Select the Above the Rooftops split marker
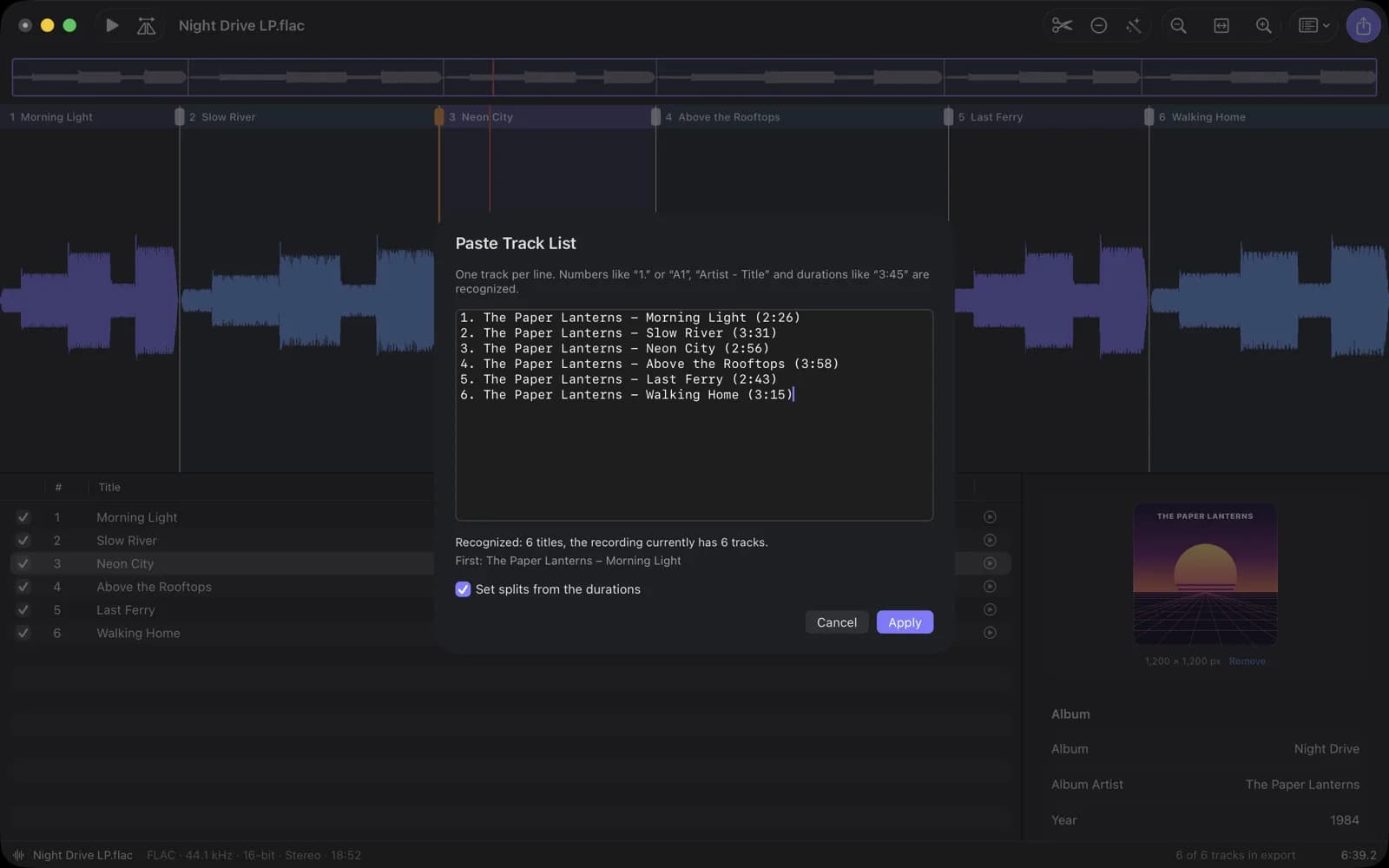 coord(655,116)
